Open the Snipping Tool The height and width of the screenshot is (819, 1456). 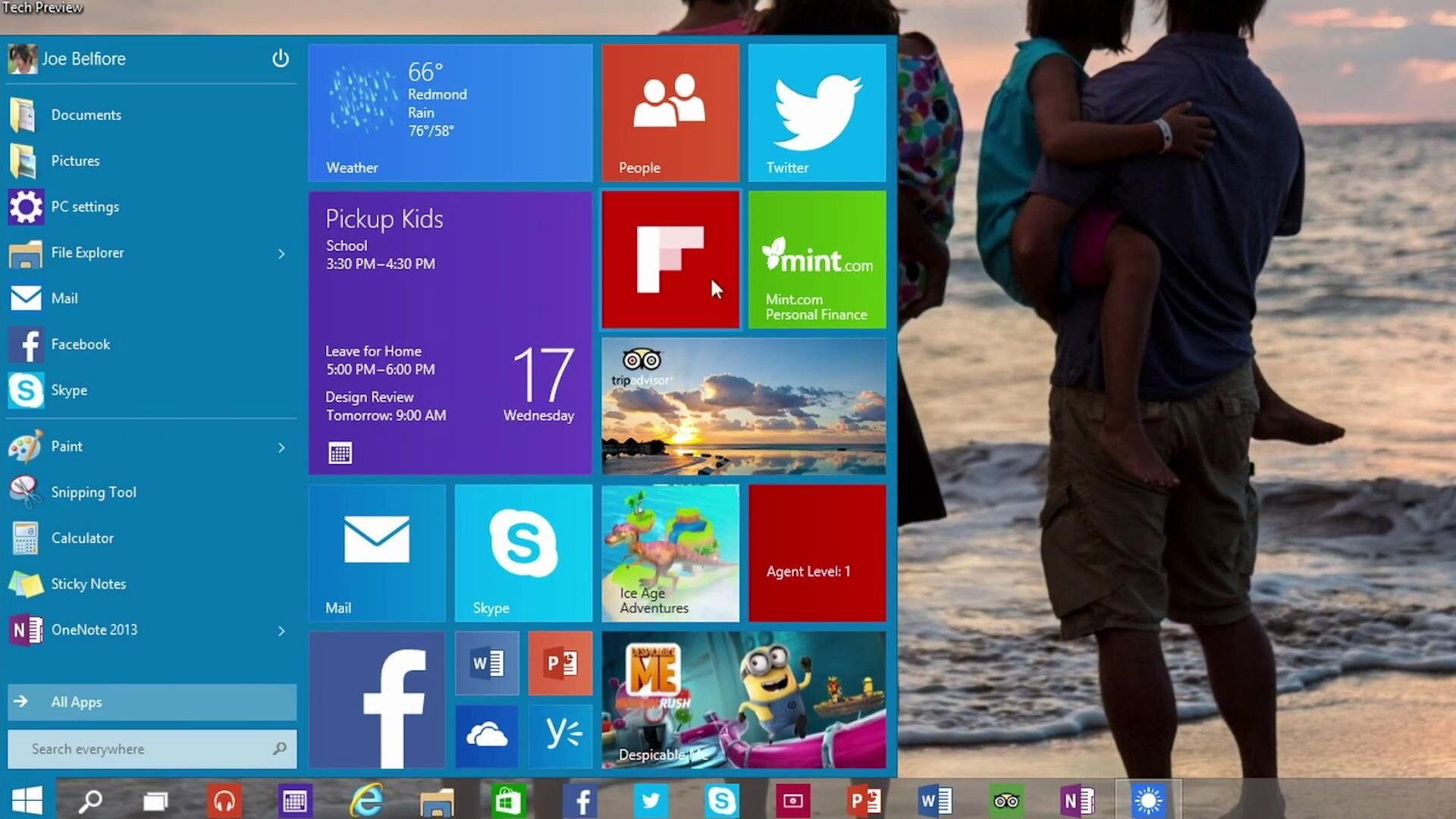tap(94, 491)
